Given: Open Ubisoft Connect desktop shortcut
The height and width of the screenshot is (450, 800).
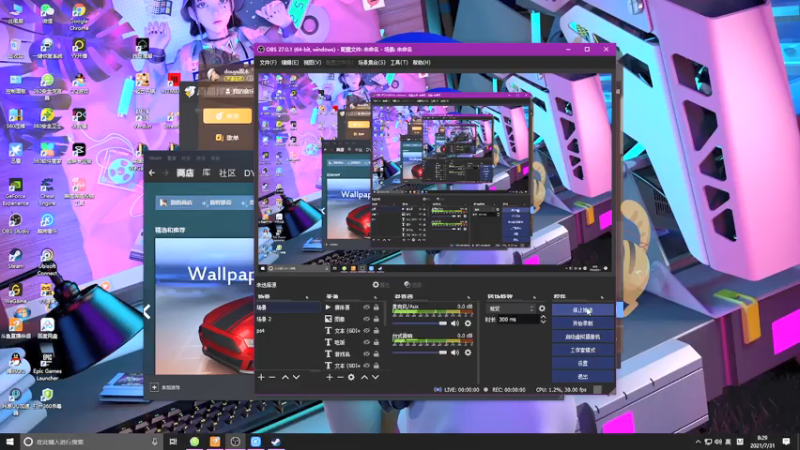Looking at the screenshot, I should [47, 261].
